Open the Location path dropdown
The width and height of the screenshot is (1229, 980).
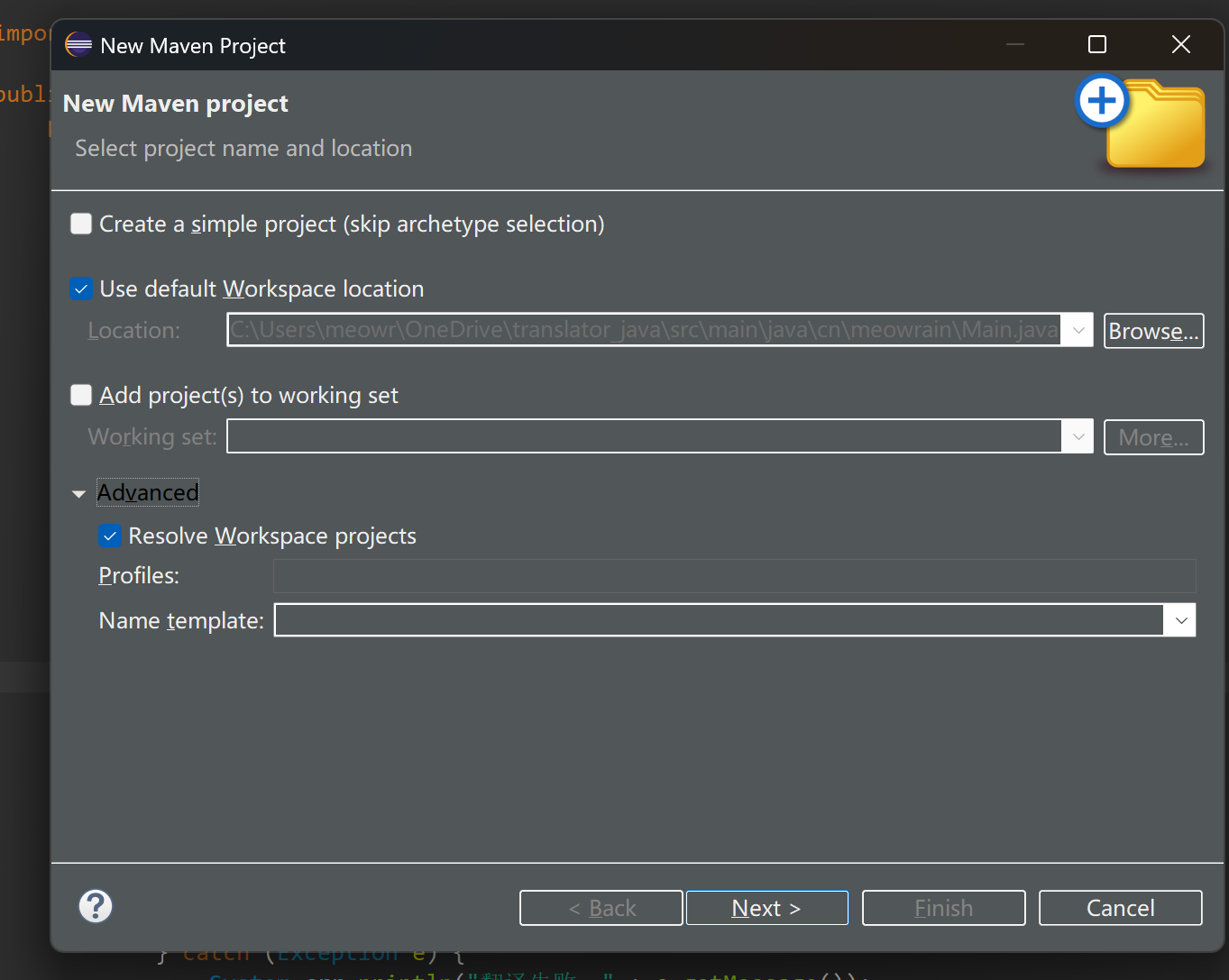click(1078, 331)
